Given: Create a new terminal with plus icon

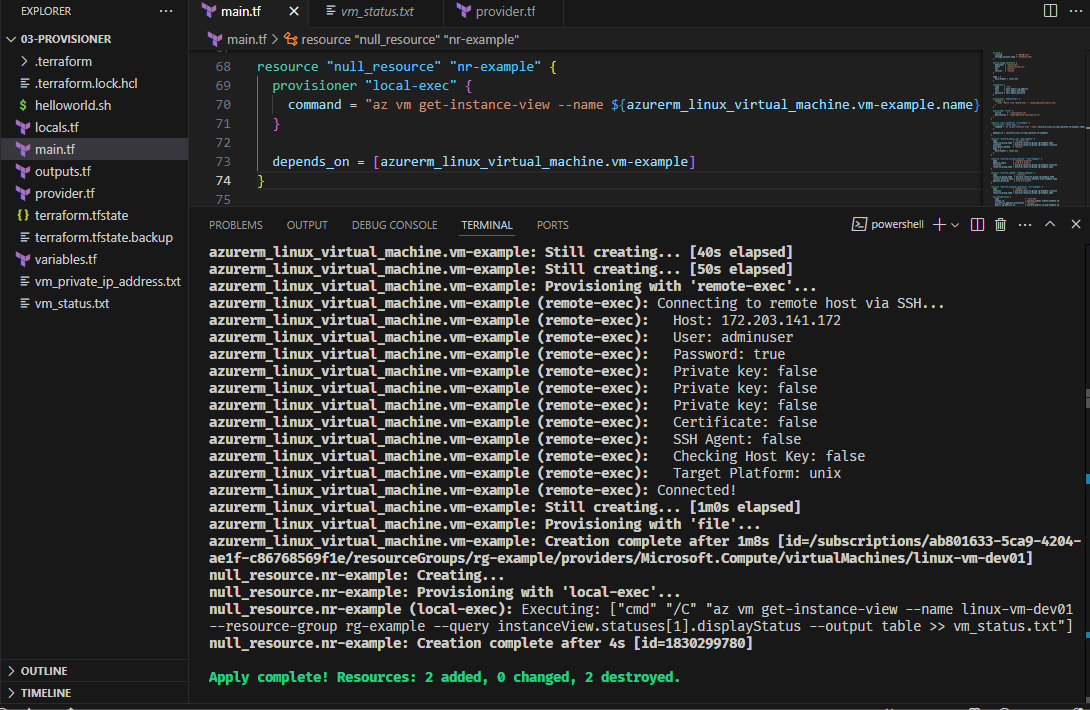Looking at the screenshot, I should pyautogui.click(x=939, y=224).
